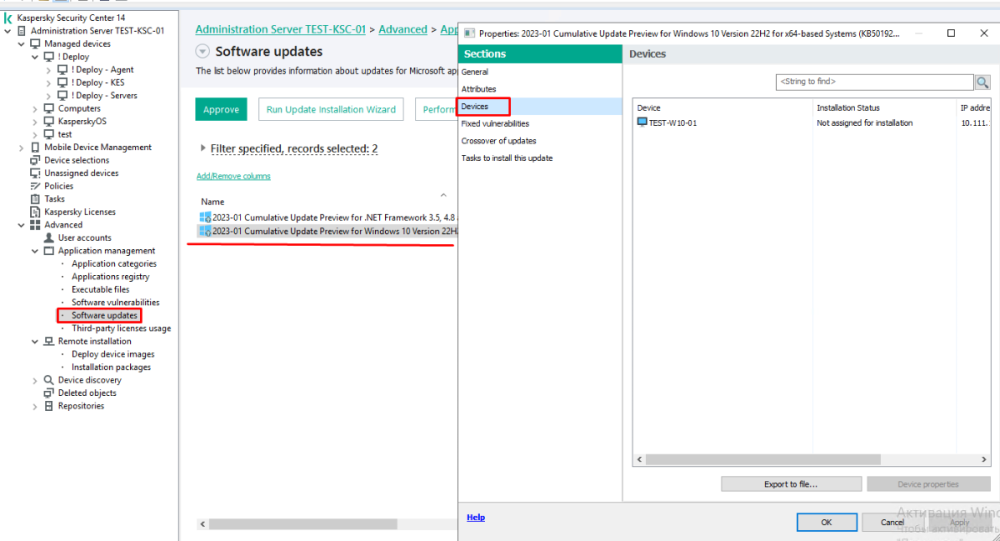1000x541 pixels.
Task: Click the Policies icon in tree
Action: pos(35,186)
